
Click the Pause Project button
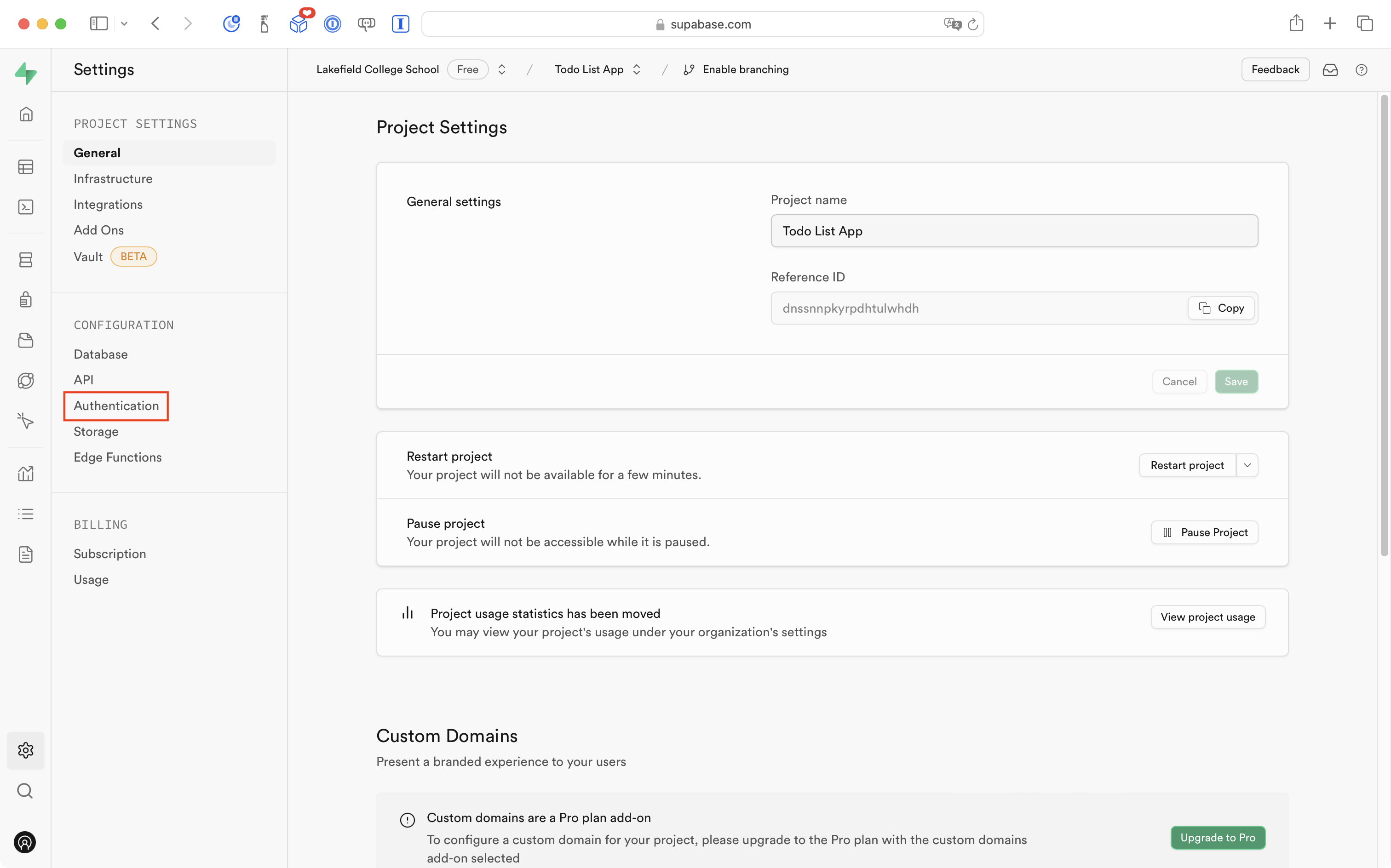coord(1204,532)
